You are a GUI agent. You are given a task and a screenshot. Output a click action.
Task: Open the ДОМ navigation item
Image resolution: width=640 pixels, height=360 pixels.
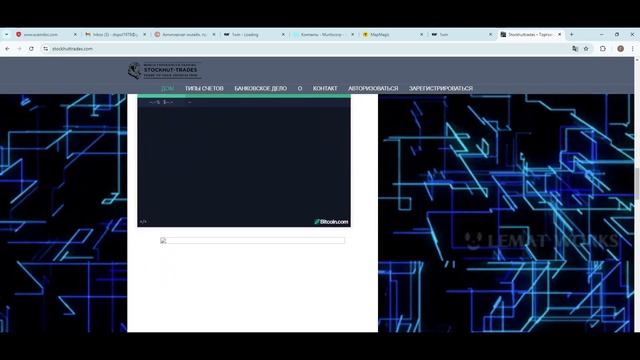(x=167, y=88)
